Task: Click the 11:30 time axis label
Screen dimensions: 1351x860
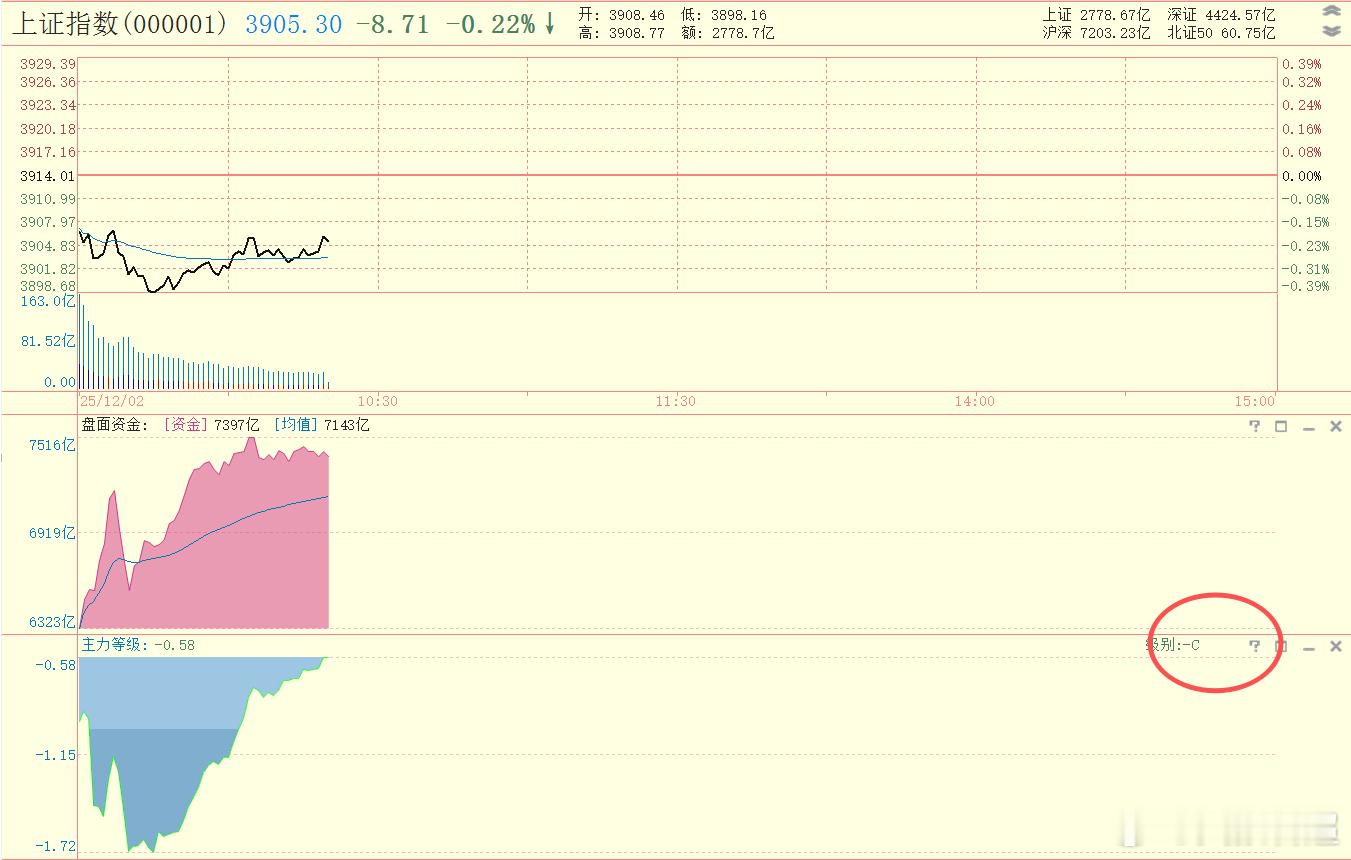Action: click(x=676, y=401)
